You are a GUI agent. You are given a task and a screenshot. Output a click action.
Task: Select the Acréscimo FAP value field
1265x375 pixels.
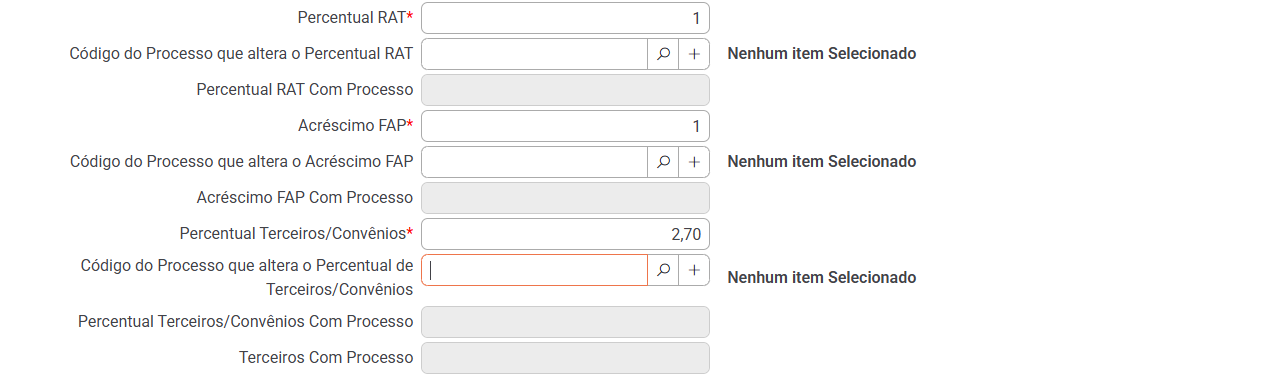[565, 126]
